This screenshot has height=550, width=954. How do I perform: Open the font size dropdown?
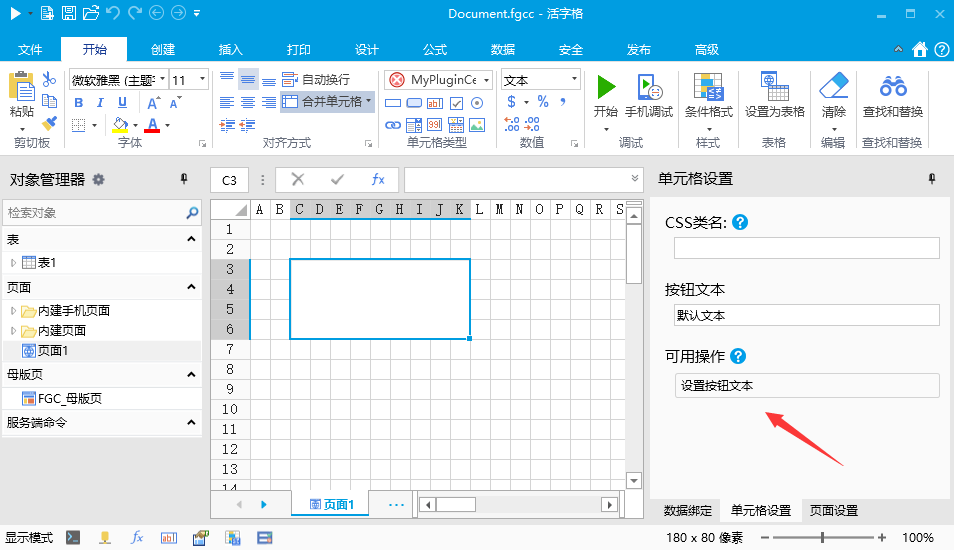(x=203, y=80)
